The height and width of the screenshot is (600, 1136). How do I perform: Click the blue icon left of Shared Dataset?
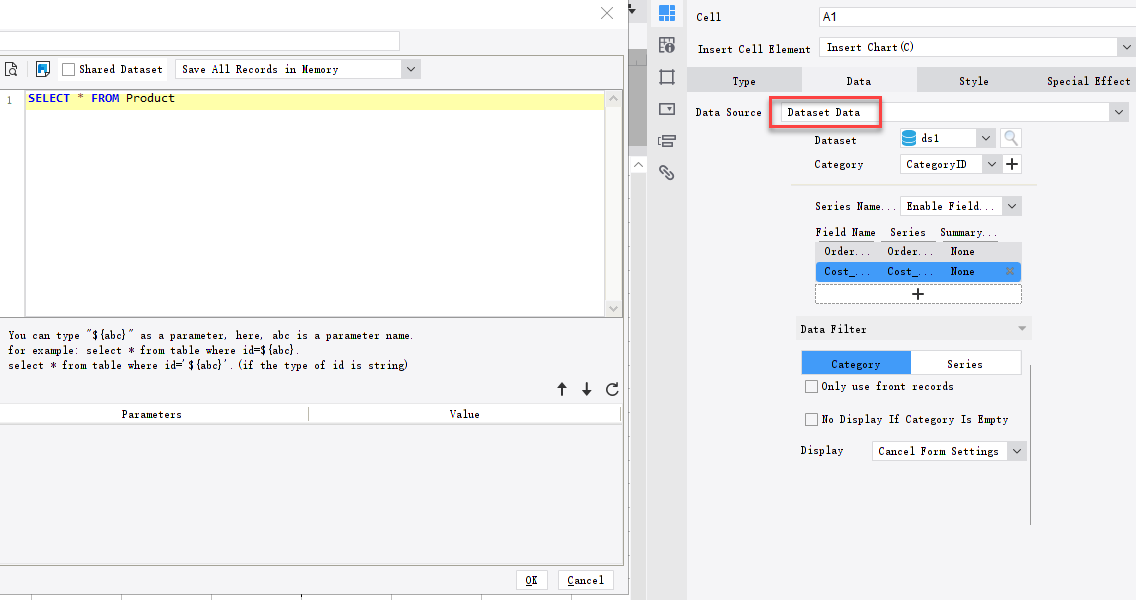click(x=43, y=70)
